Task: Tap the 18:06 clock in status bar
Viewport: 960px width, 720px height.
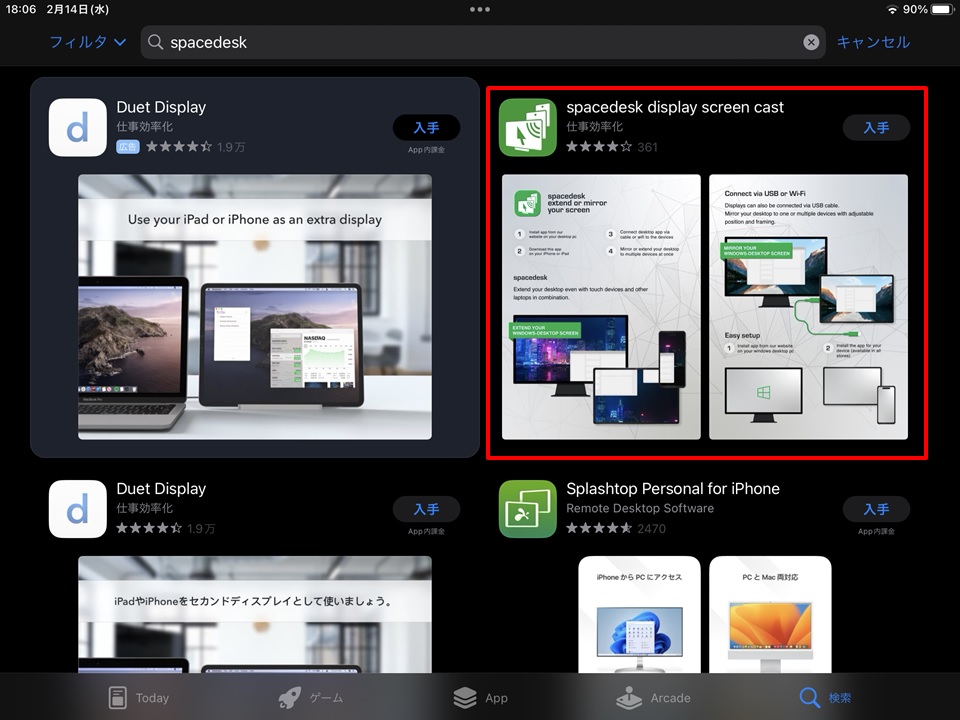Action: [x=21, y=9]
